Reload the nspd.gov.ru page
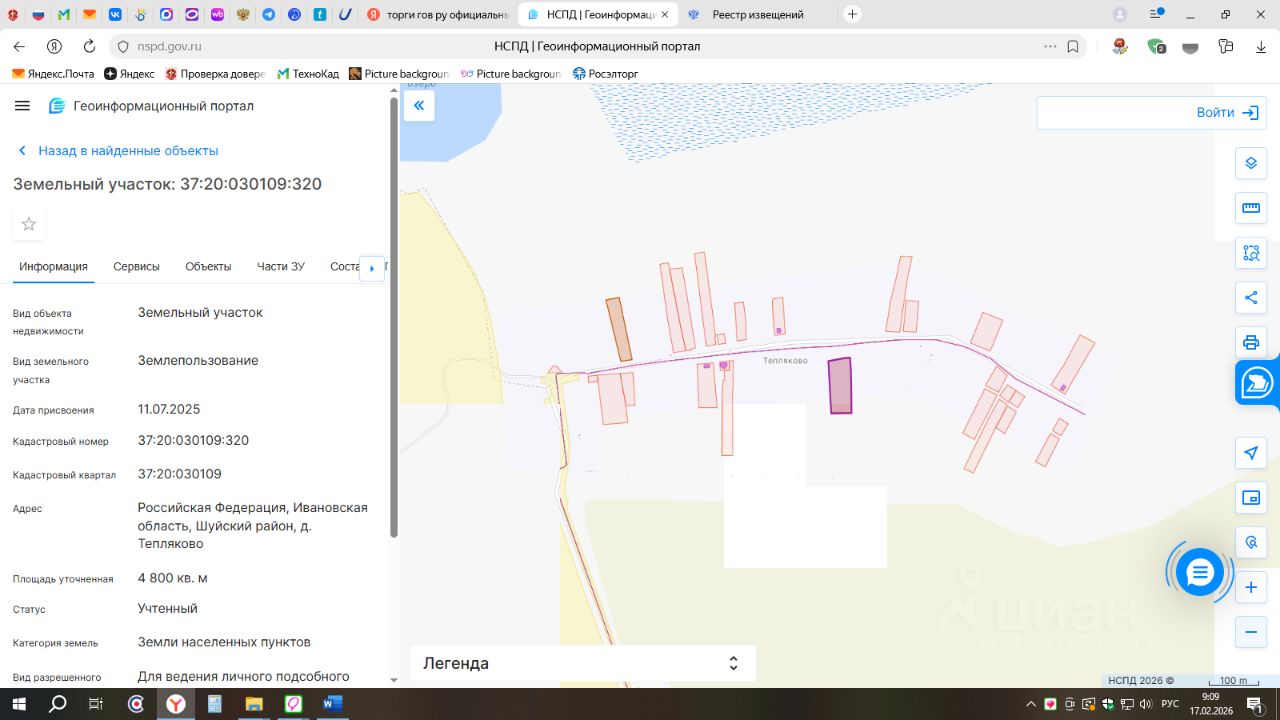 89,46
